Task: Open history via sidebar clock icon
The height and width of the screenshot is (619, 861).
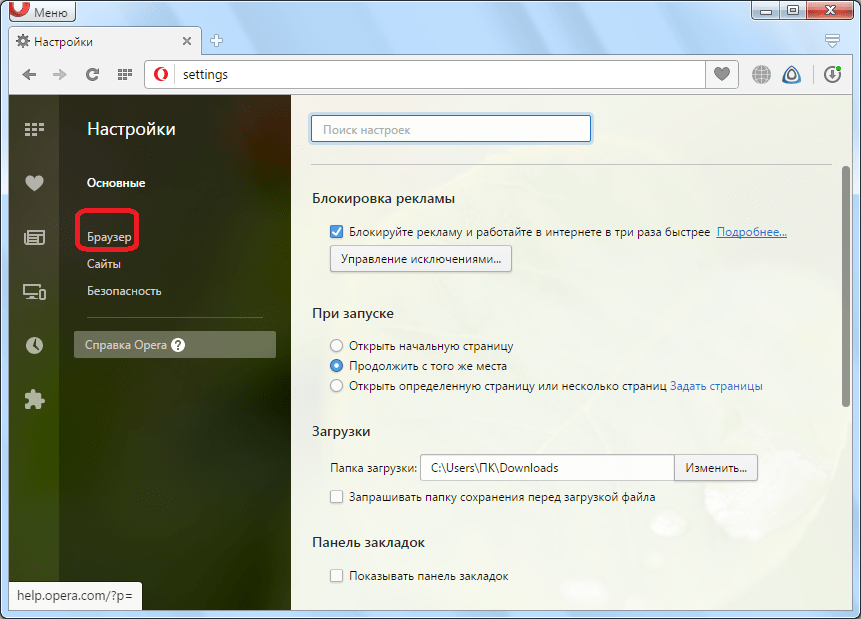Action: (34, 345)
